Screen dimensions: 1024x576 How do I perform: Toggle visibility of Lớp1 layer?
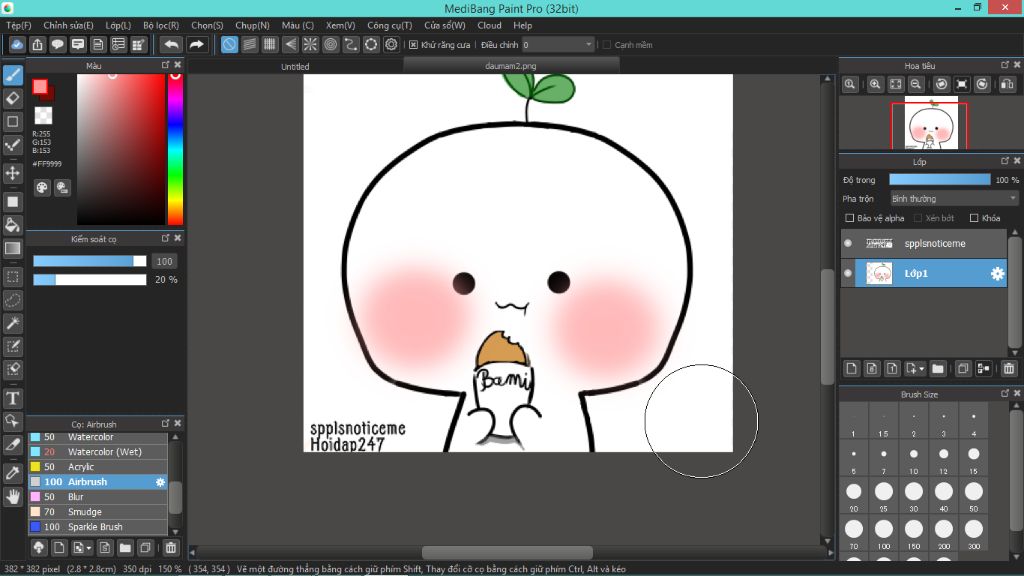848,274
